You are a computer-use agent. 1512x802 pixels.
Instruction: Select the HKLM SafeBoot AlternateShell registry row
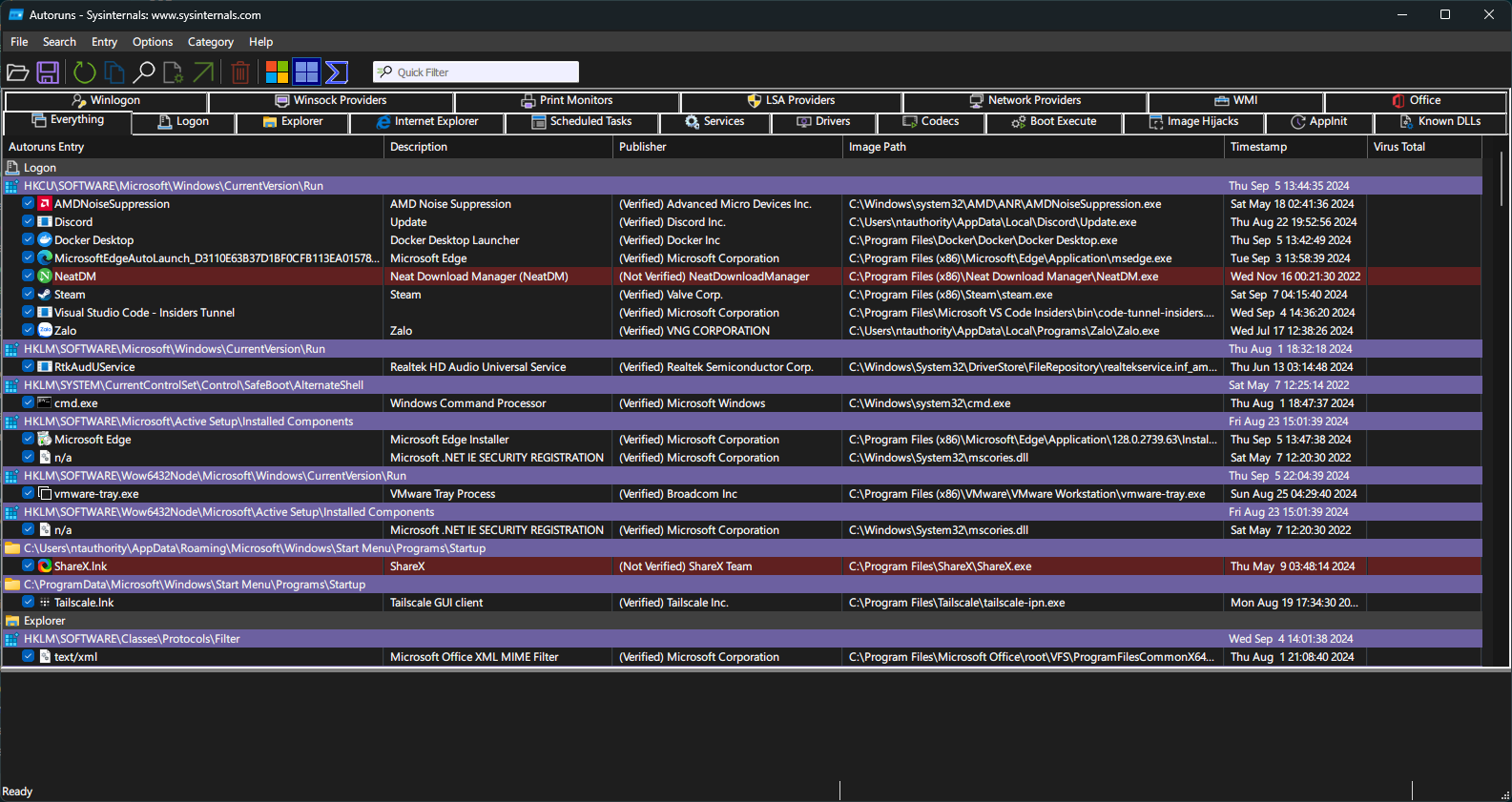(x=742, y=385)
